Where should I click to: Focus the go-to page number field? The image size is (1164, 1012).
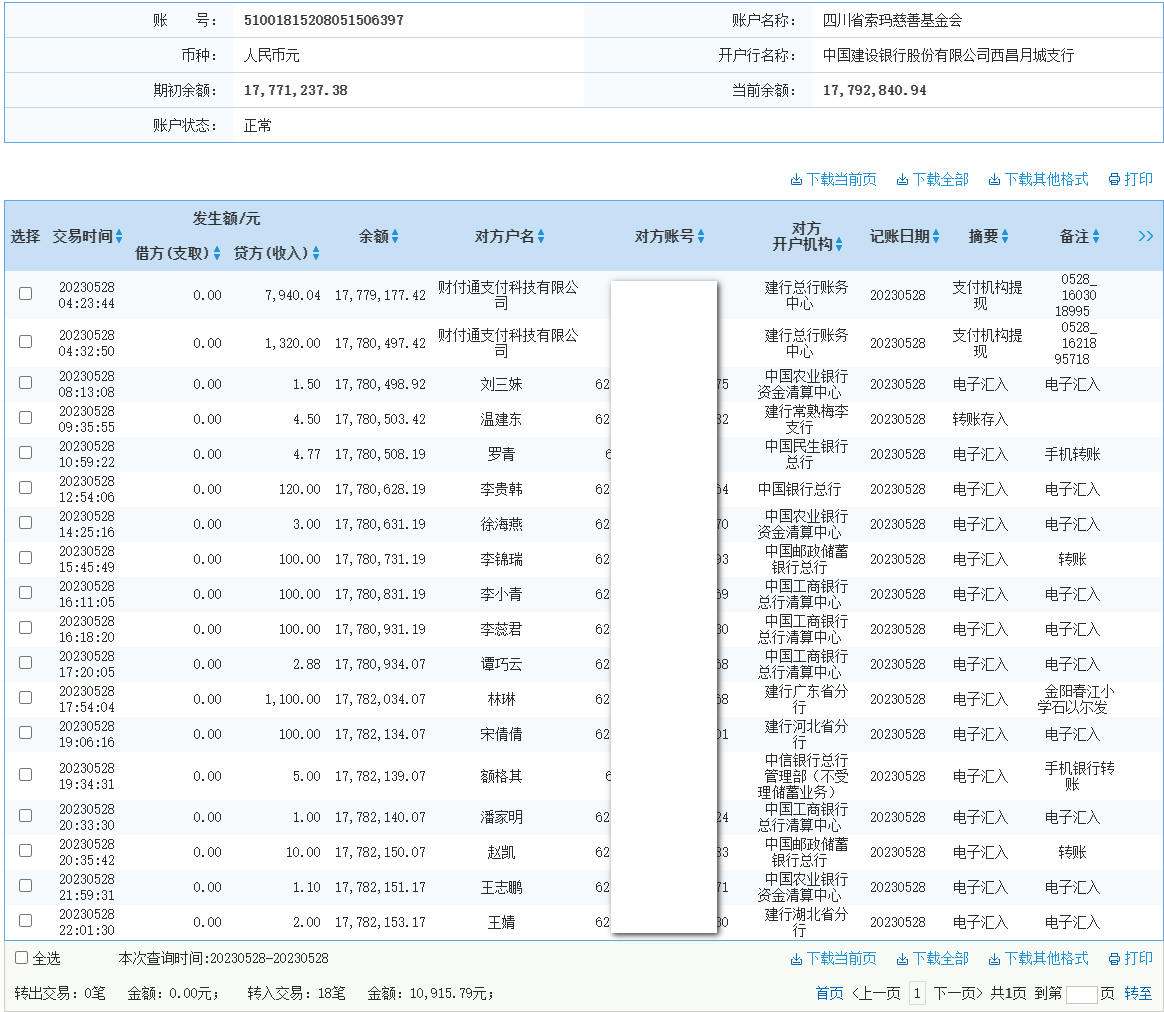click(x=1082, y=994)
